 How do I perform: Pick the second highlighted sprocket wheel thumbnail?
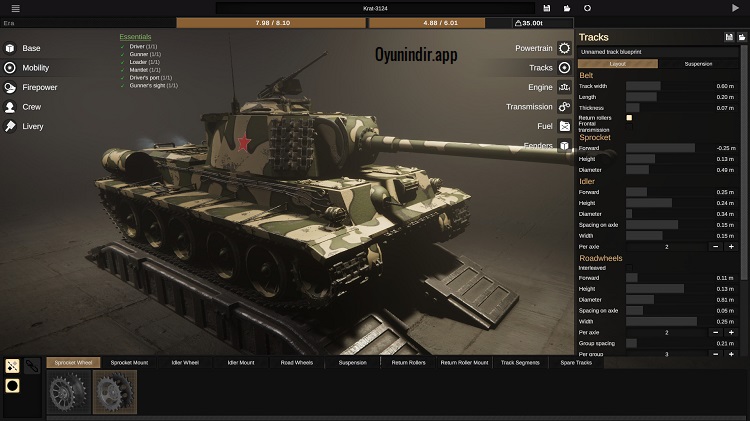[115, 392]
